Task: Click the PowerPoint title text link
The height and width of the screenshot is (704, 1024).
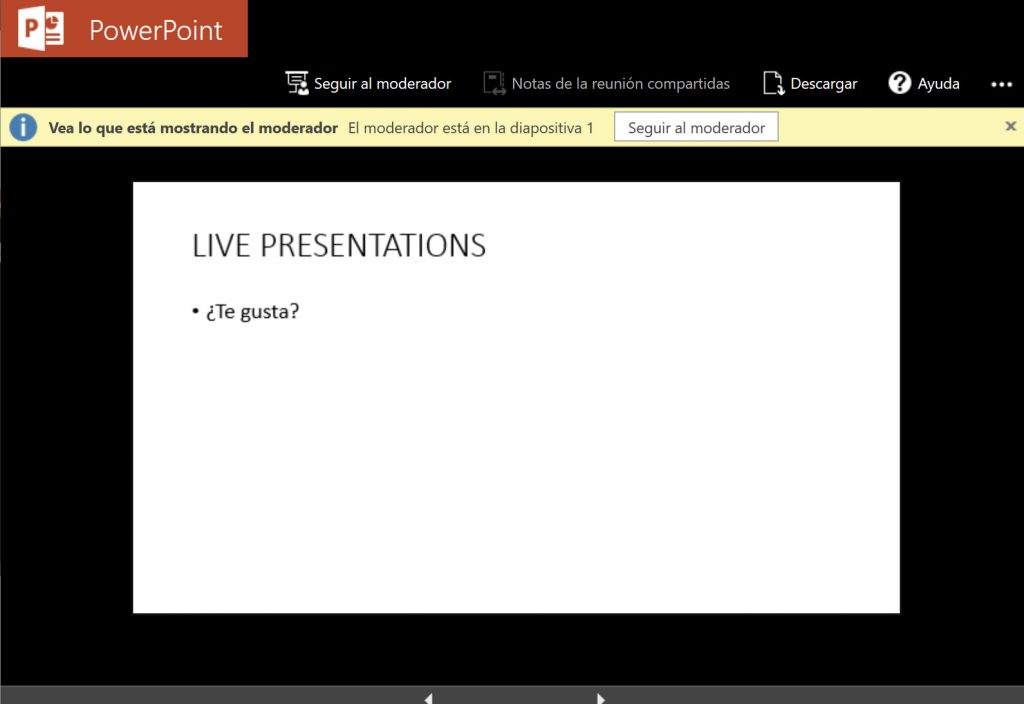Action: tap(155, 29)
